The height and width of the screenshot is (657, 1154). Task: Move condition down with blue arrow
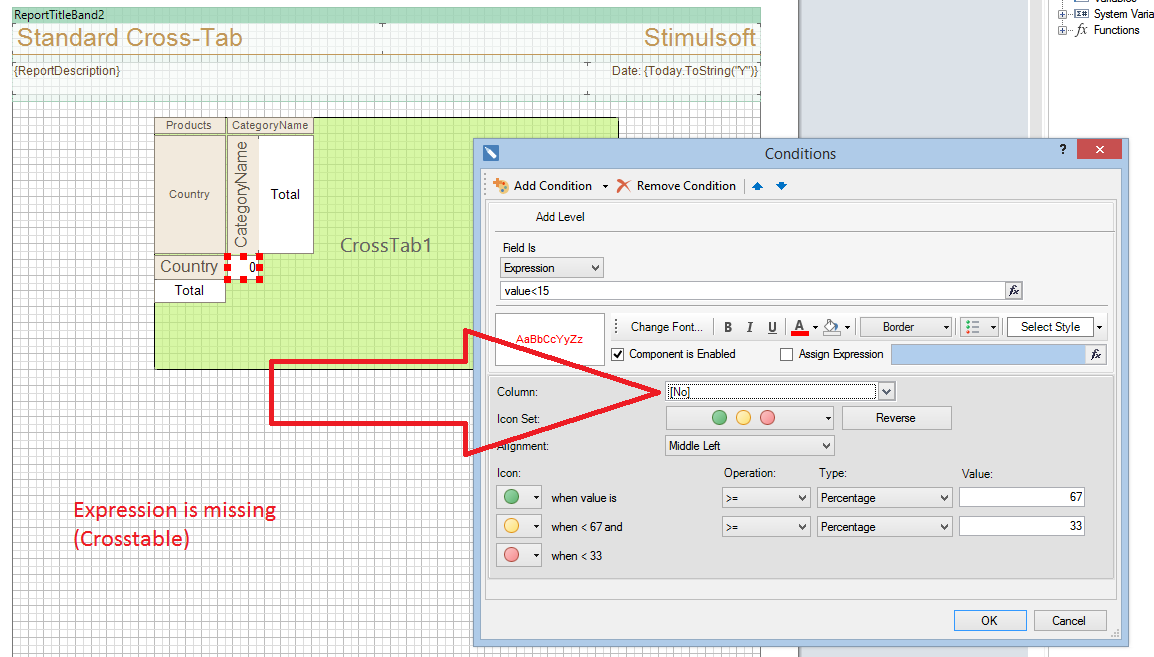pyautogui.click(x=782, y=186)
